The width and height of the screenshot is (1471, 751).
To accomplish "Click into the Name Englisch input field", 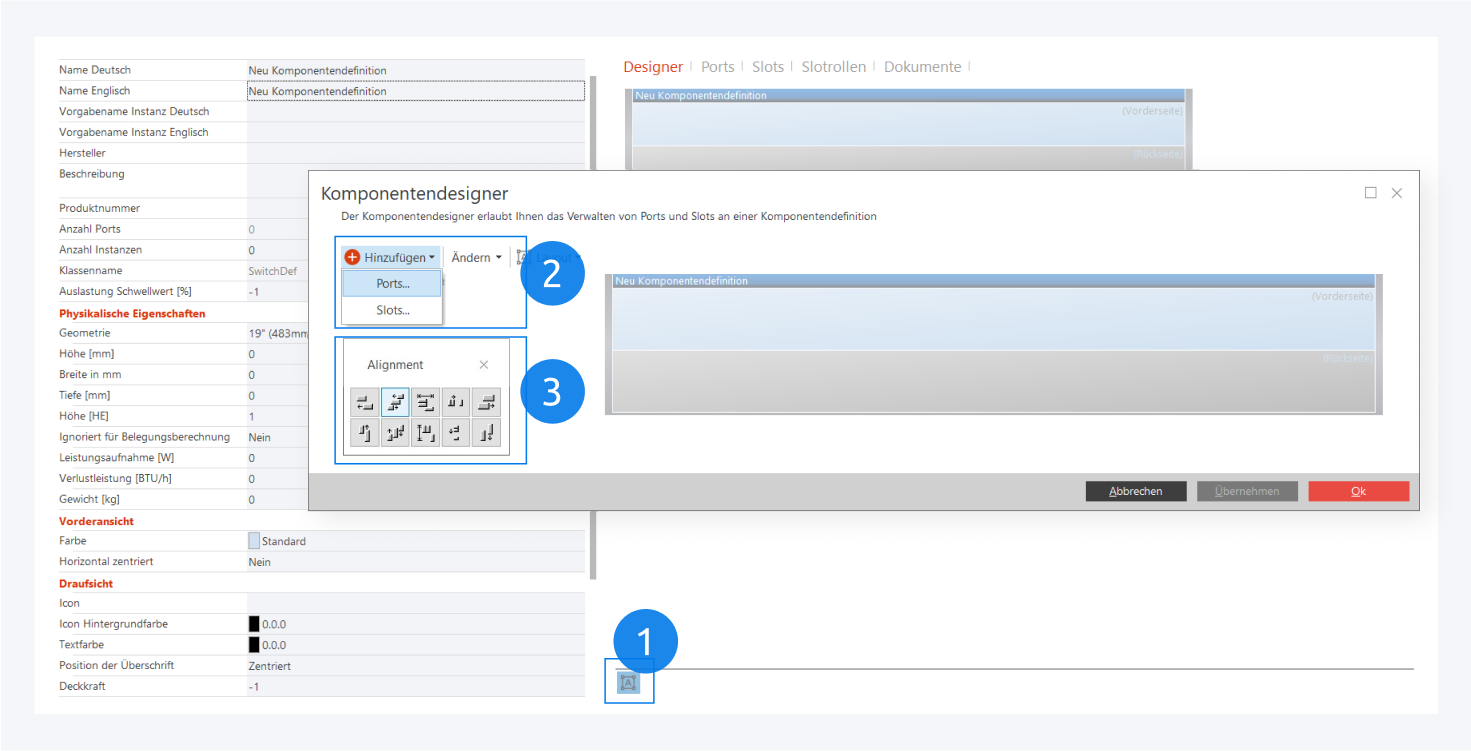I will [414, 91].
